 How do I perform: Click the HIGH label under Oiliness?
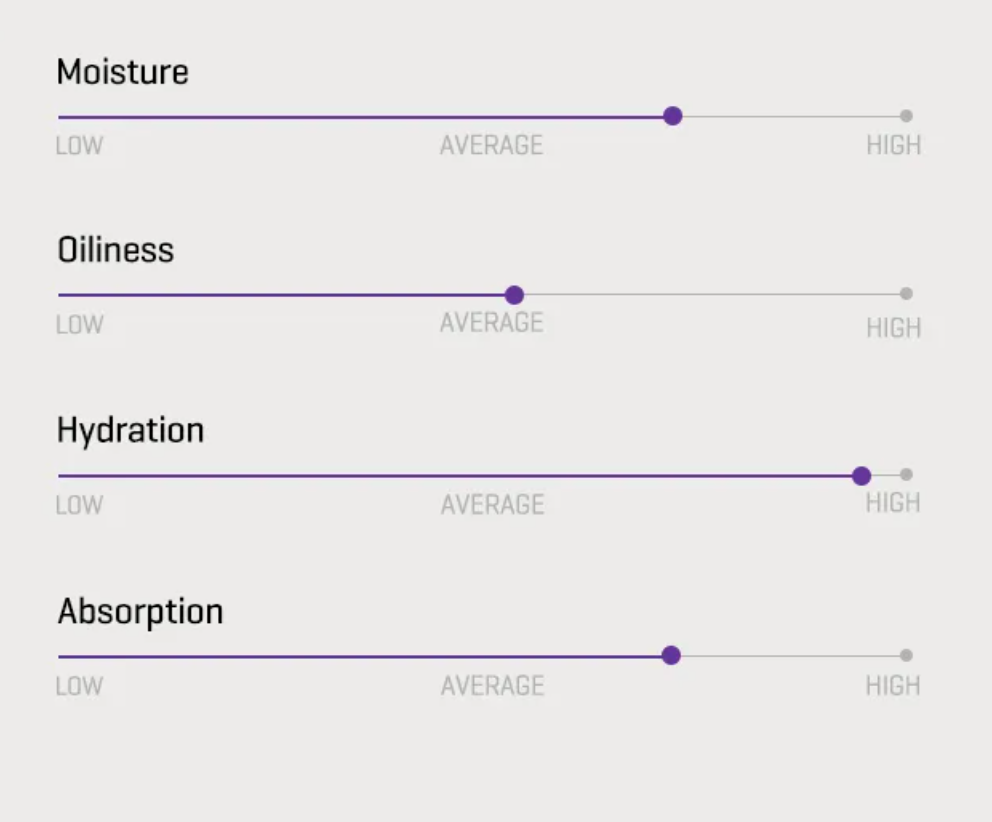(x=893, y=328)
